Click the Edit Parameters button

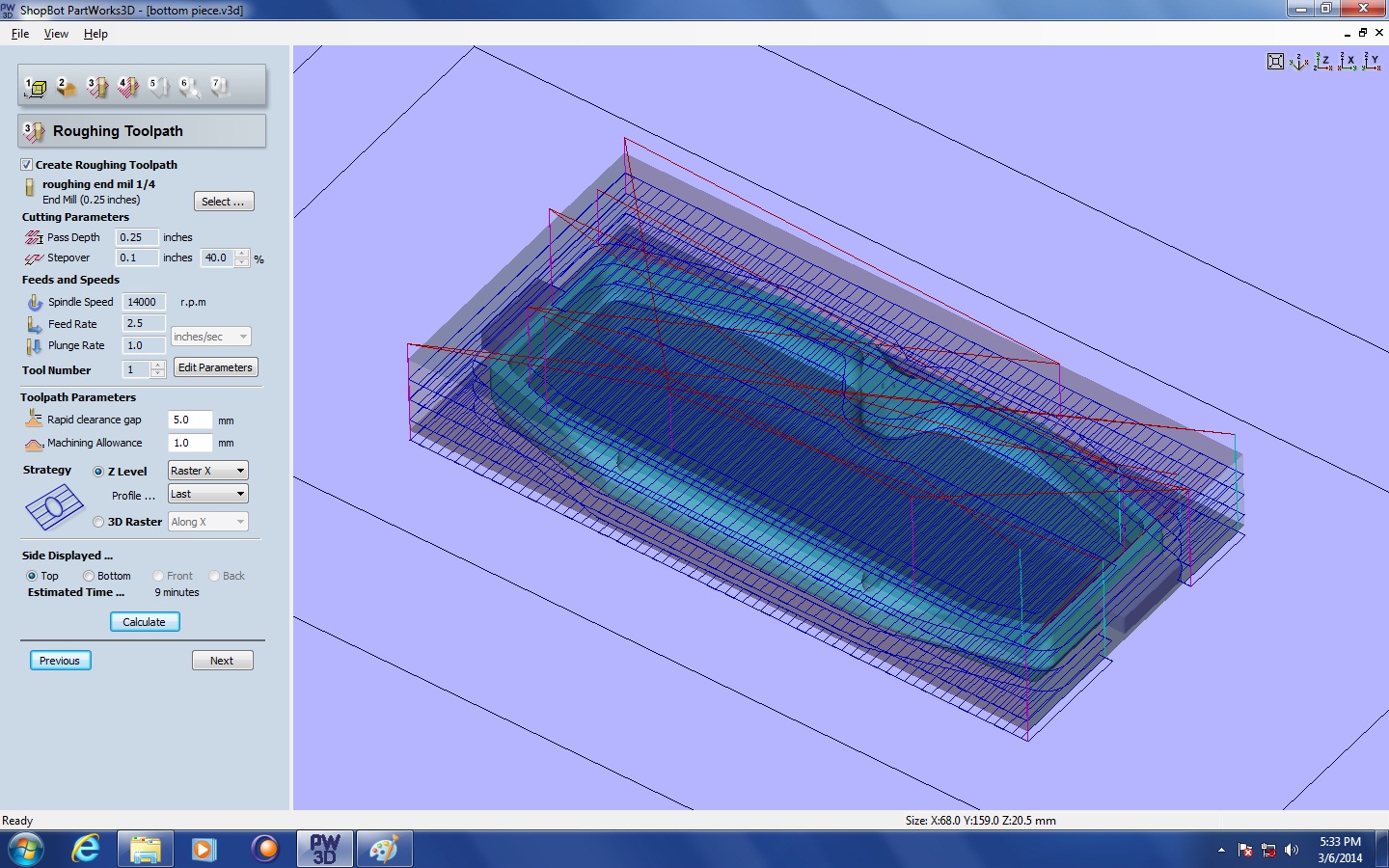click(216, 367)
